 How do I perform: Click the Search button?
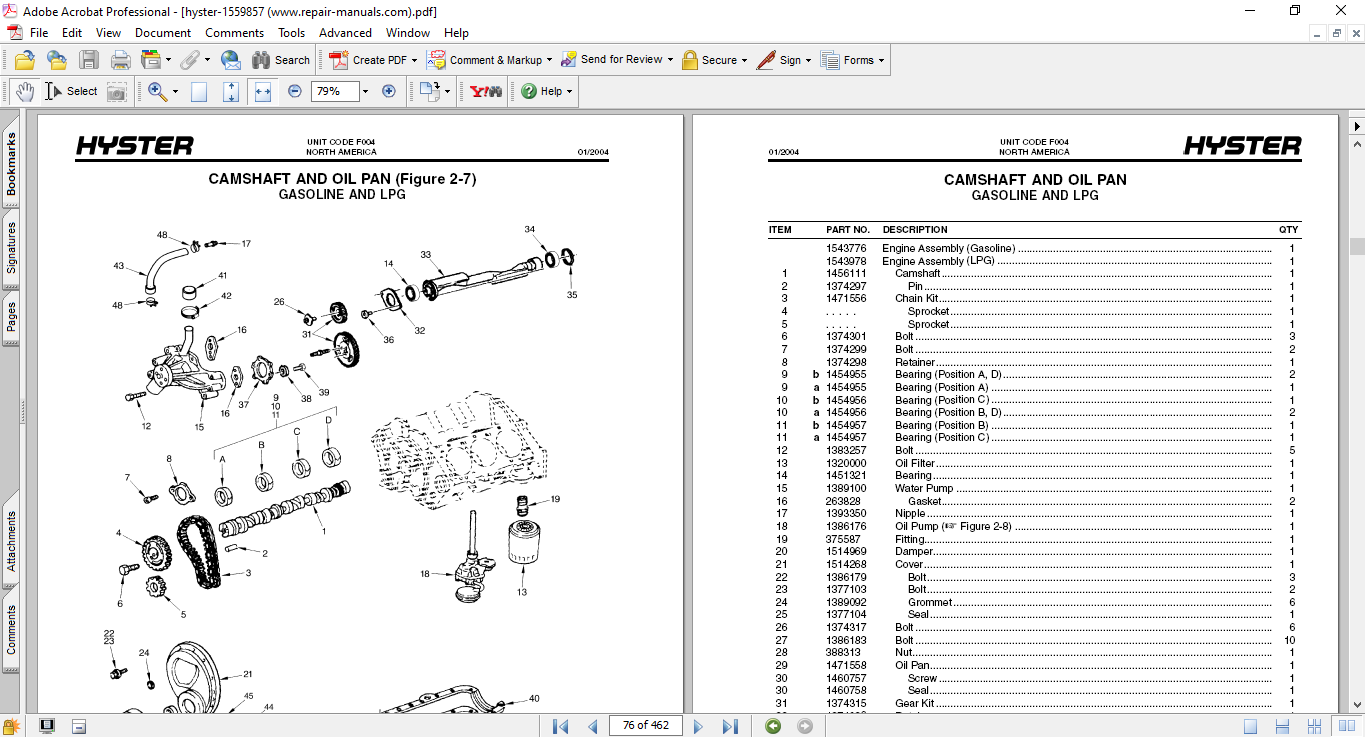click(281, 60)
